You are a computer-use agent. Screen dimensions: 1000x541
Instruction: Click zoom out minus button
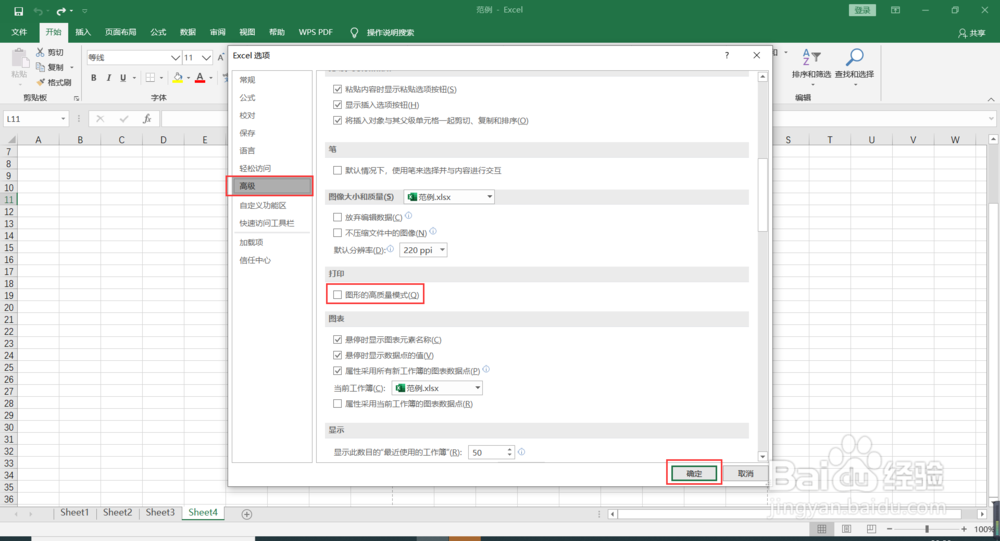890,529
